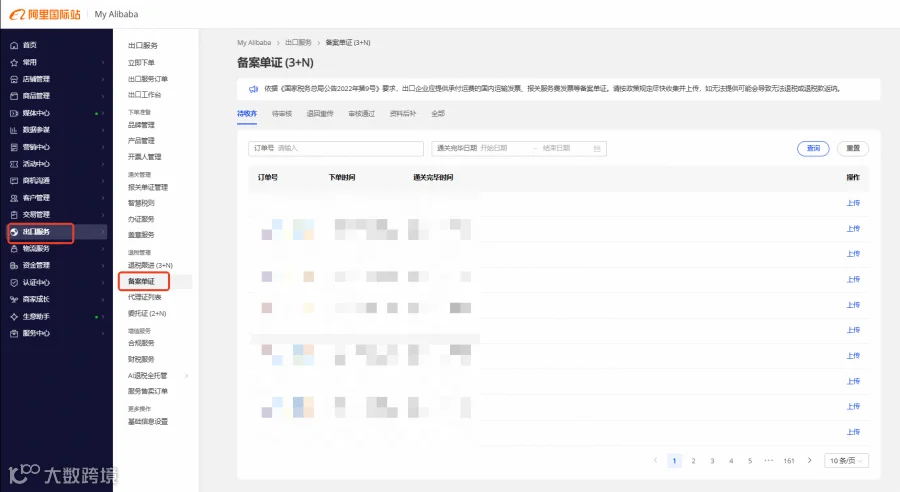
Task: Click the calendar icon in date range field
Action: [597, 148]
